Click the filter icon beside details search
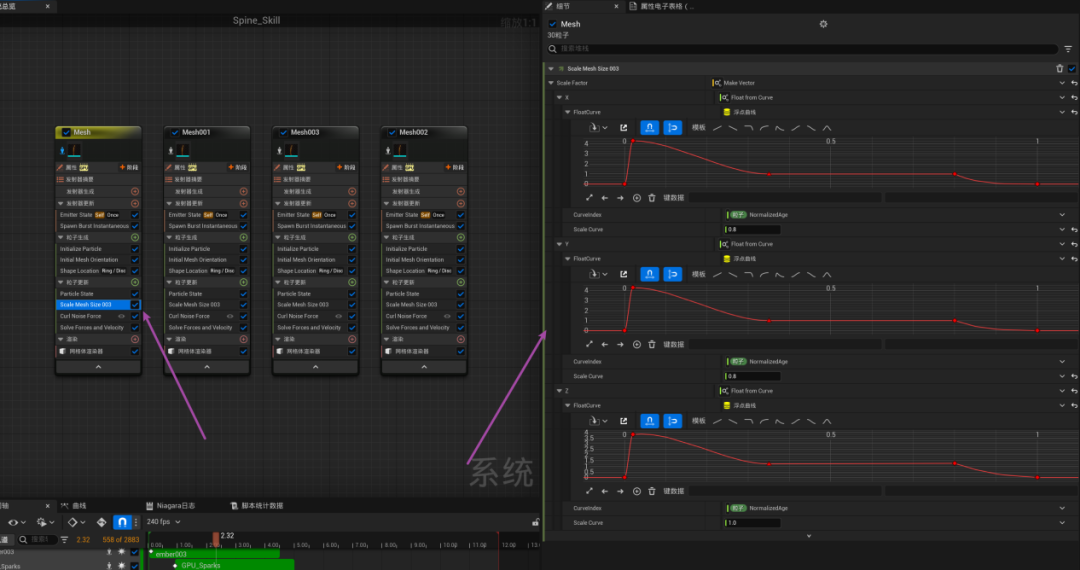This screenshot has width=1080, height=570. click(x=1068, y=49)
